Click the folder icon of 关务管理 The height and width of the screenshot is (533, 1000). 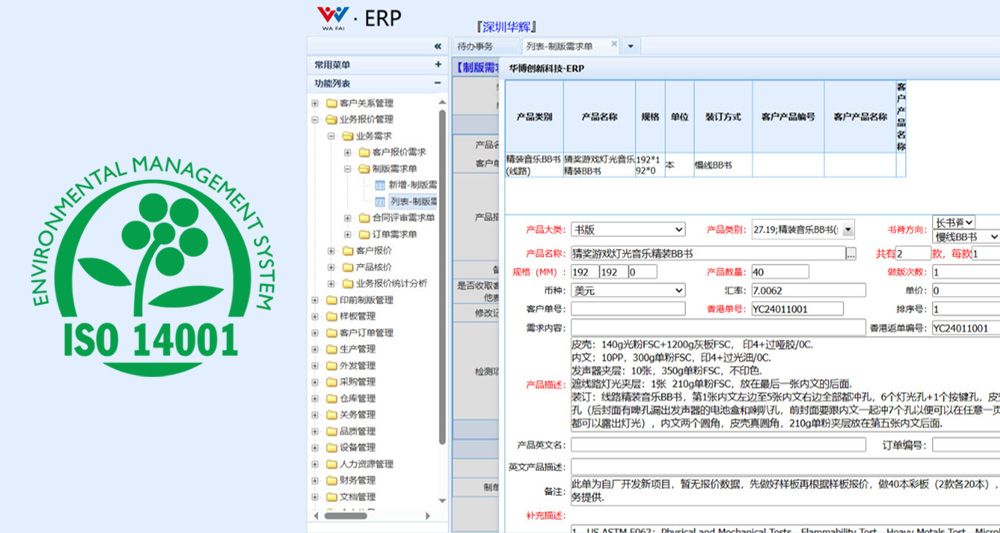point(332,415)
